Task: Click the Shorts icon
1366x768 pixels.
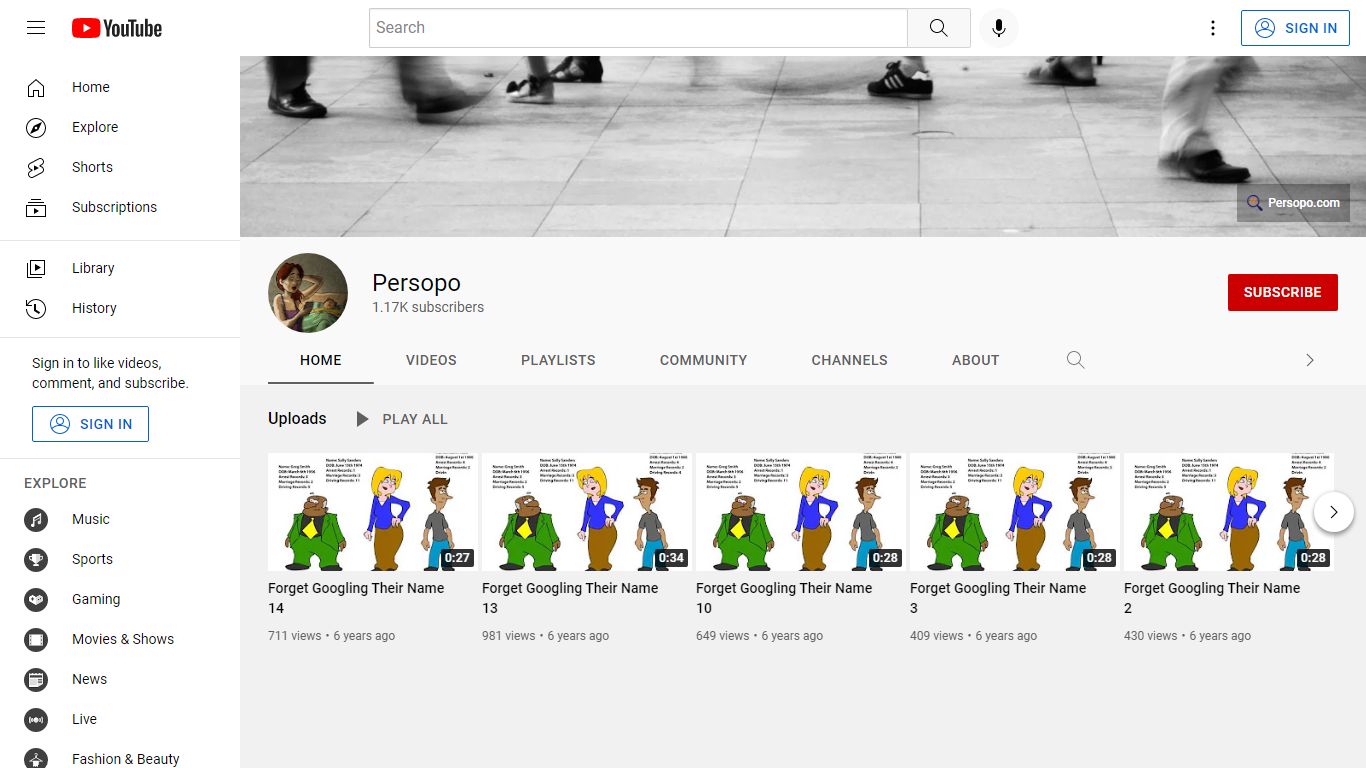Action: (x=36, y=167)
